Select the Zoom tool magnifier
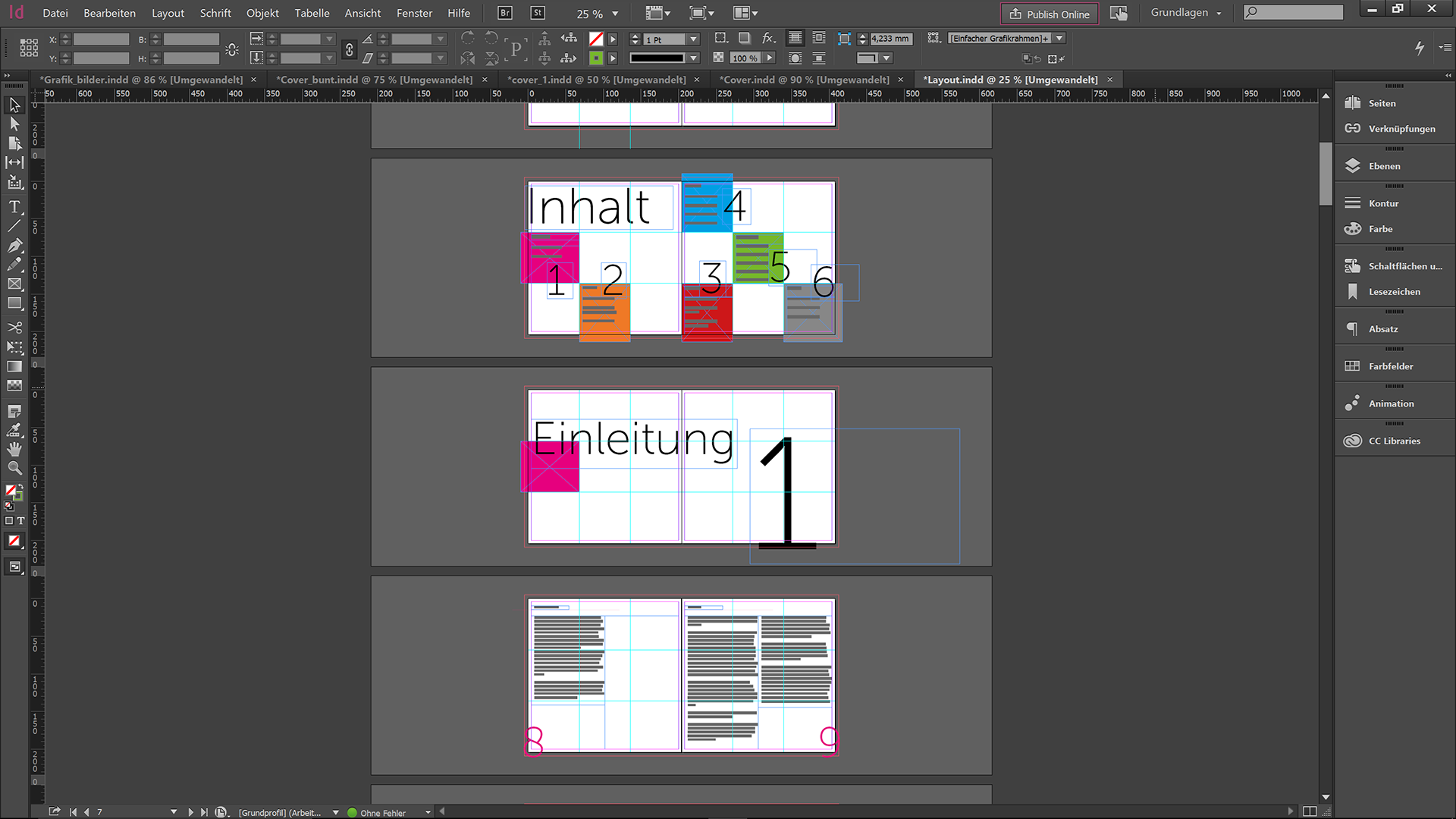The image size is (1456, 819). pyautogui.click(x=14, y=468)
